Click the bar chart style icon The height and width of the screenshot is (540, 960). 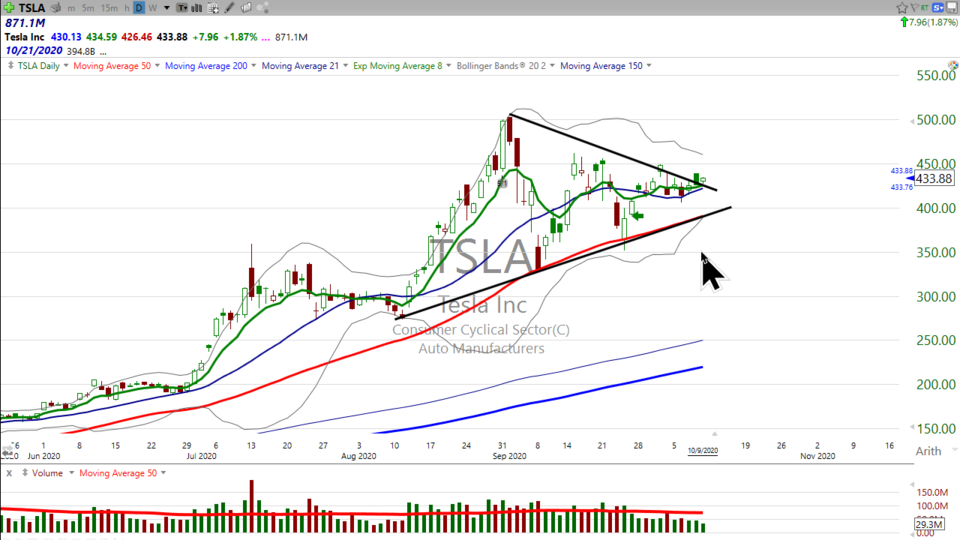(x=197, y=8)
